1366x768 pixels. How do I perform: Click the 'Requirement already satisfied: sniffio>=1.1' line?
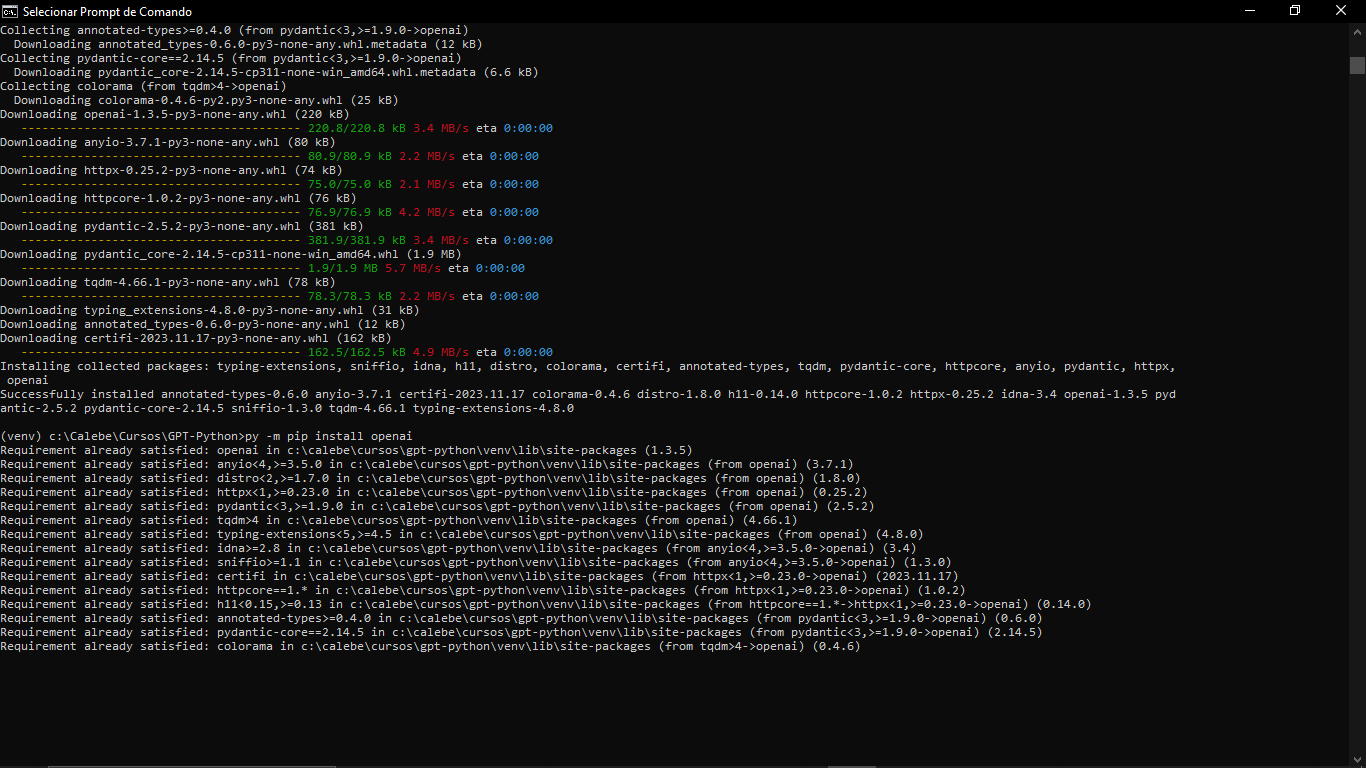pos(476,562)
